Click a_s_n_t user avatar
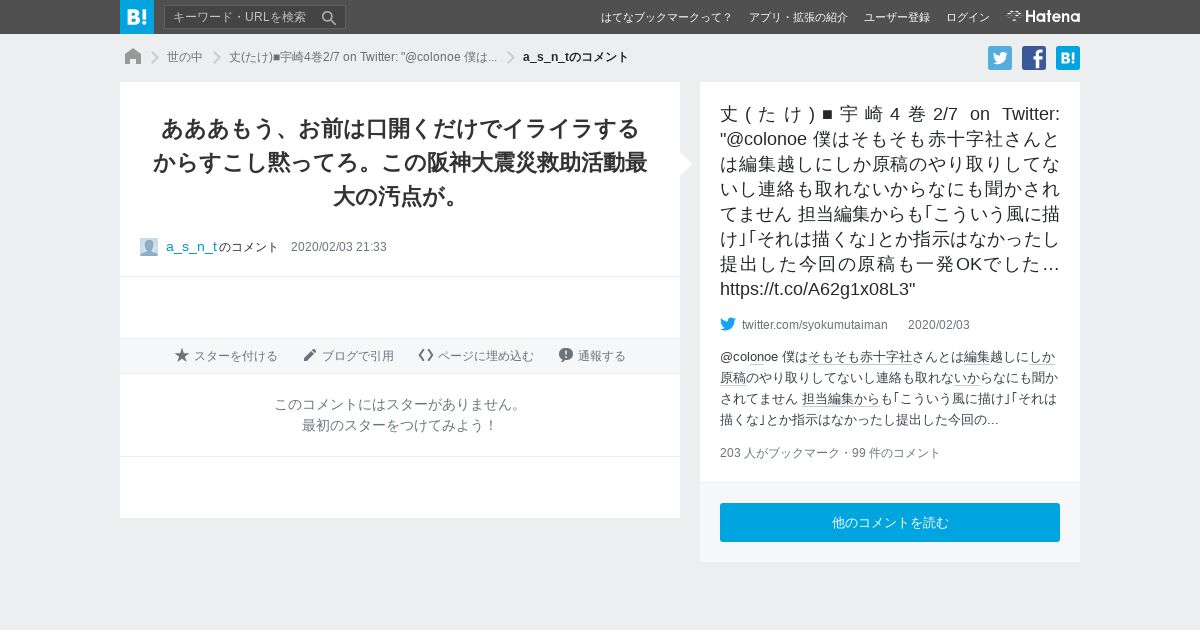This screenshot has width=1200, height=630. [149, 247]
